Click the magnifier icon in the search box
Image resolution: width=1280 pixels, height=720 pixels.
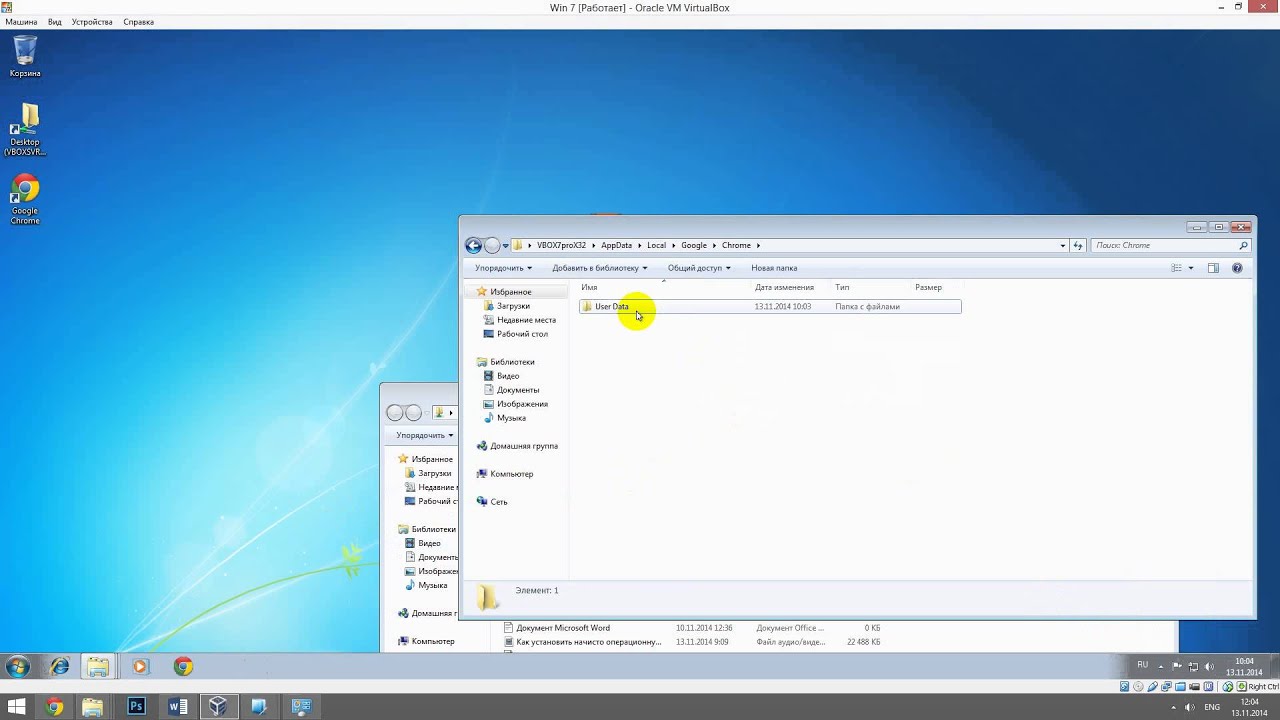(1243, 245)
